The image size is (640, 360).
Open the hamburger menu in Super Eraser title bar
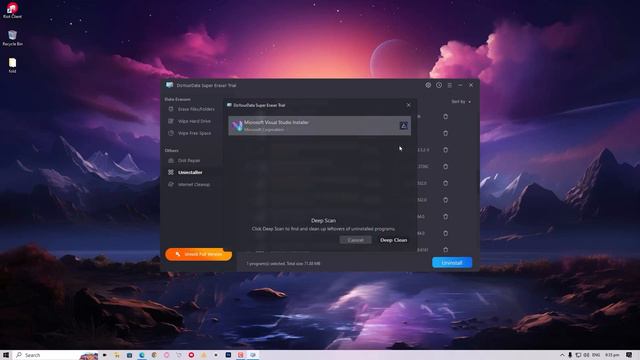(450, 85)
